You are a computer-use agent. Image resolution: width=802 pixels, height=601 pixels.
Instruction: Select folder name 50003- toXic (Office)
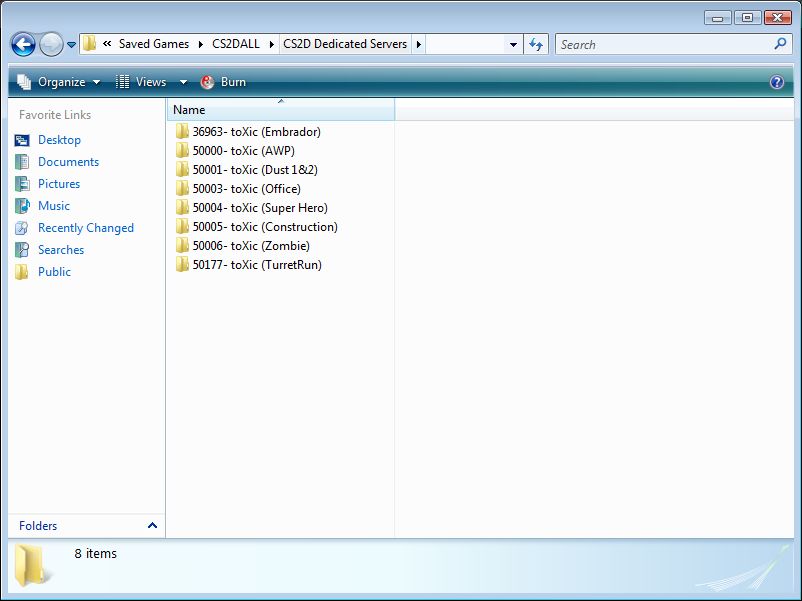(x=247, y=189)
